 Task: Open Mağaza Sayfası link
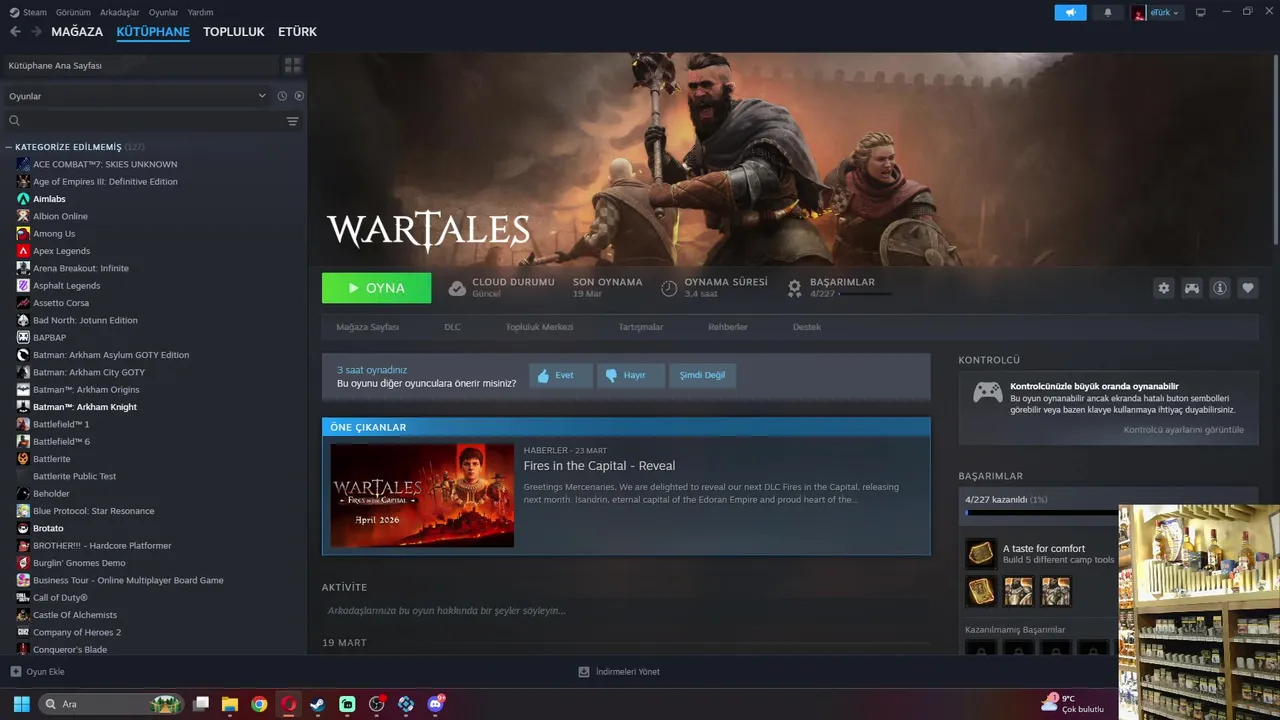pos(367,327)
